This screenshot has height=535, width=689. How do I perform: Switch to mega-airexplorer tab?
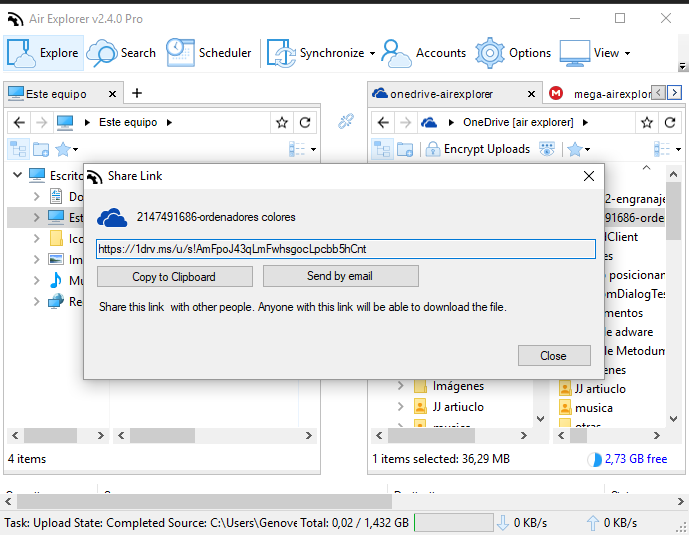pos(600,94)
